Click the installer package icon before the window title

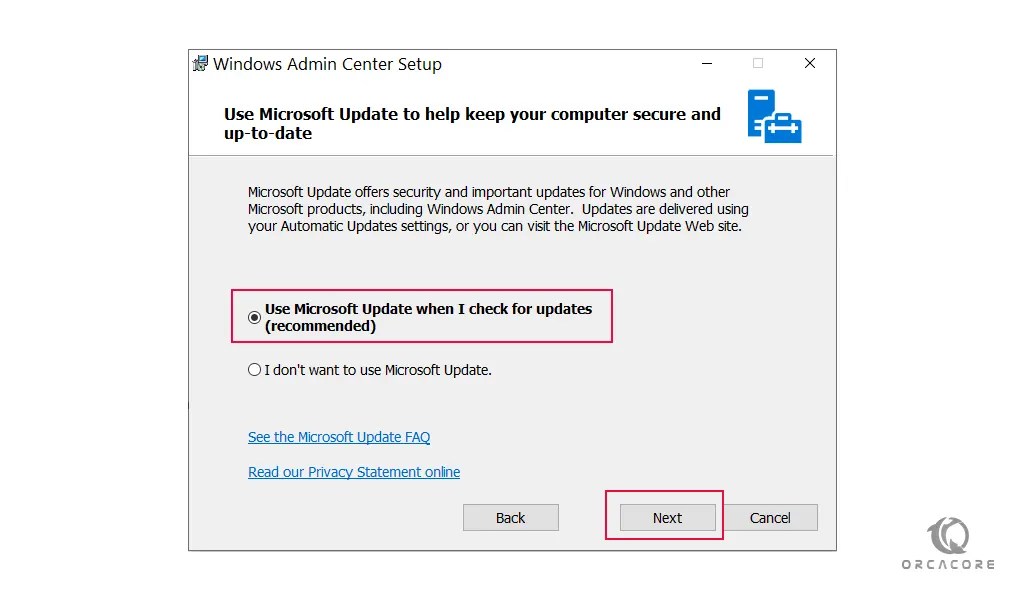(x=199, y=63)
